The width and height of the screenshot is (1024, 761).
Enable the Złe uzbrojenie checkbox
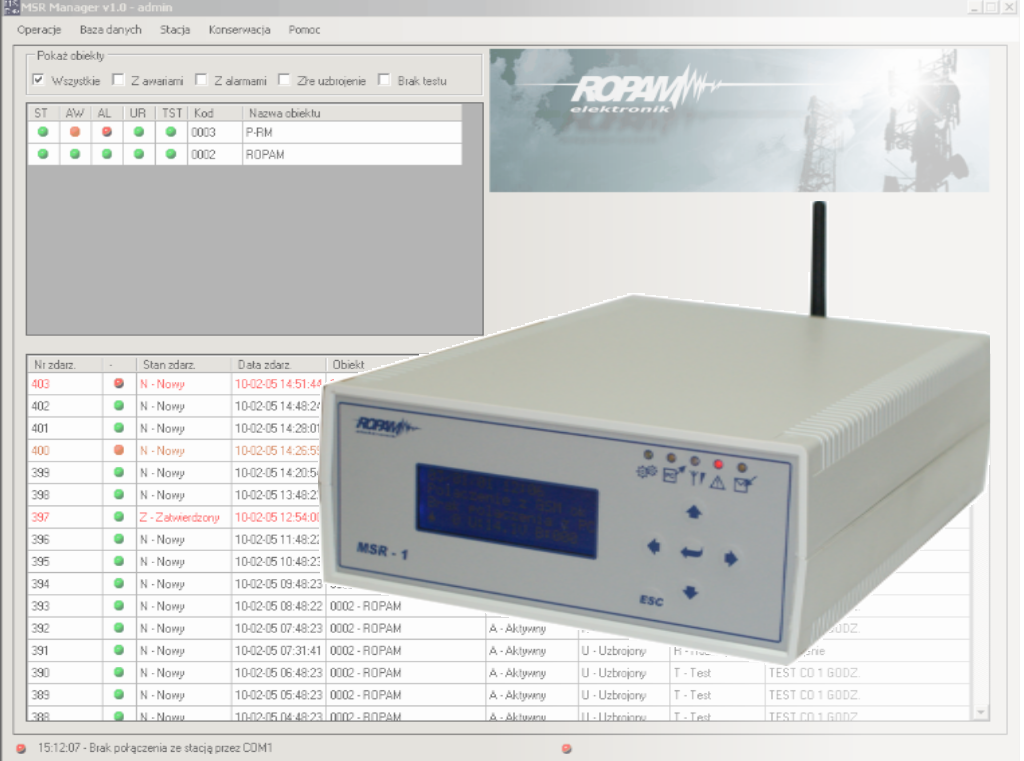tap(284, 80)
